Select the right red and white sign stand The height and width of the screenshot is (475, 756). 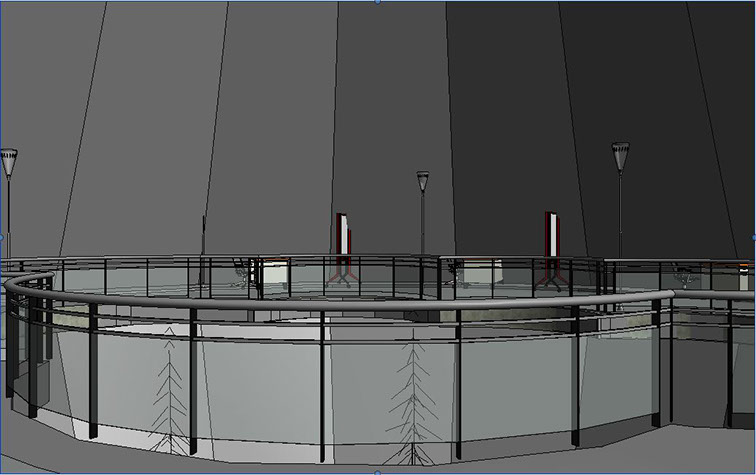[x=551, y=238]
